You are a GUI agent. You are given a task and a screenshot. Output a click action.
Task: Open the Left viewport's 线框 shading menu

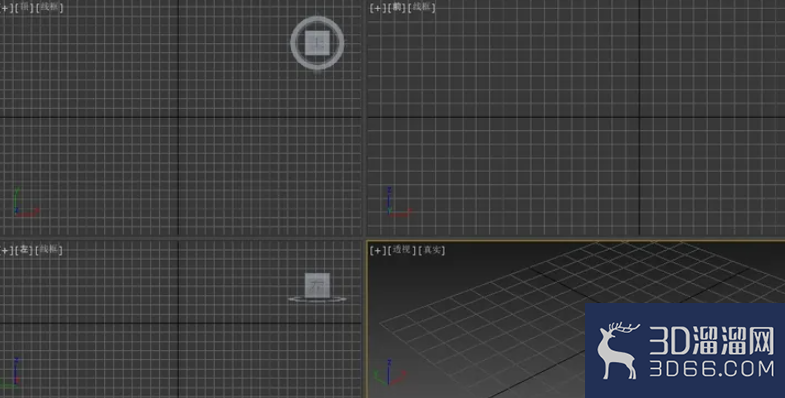coord(50,249)
